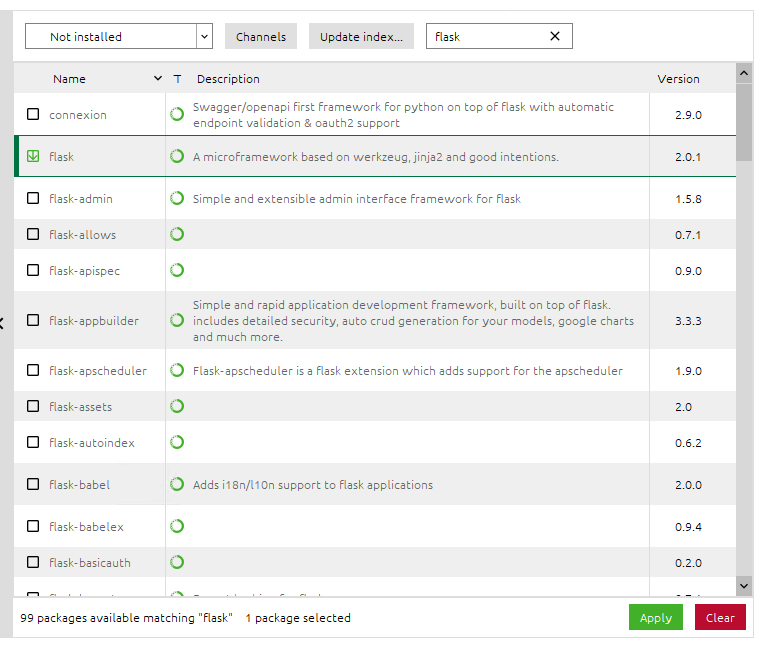Click the scrollbar up arrow
Screen dimensions: 764x654
coord(744,74)
